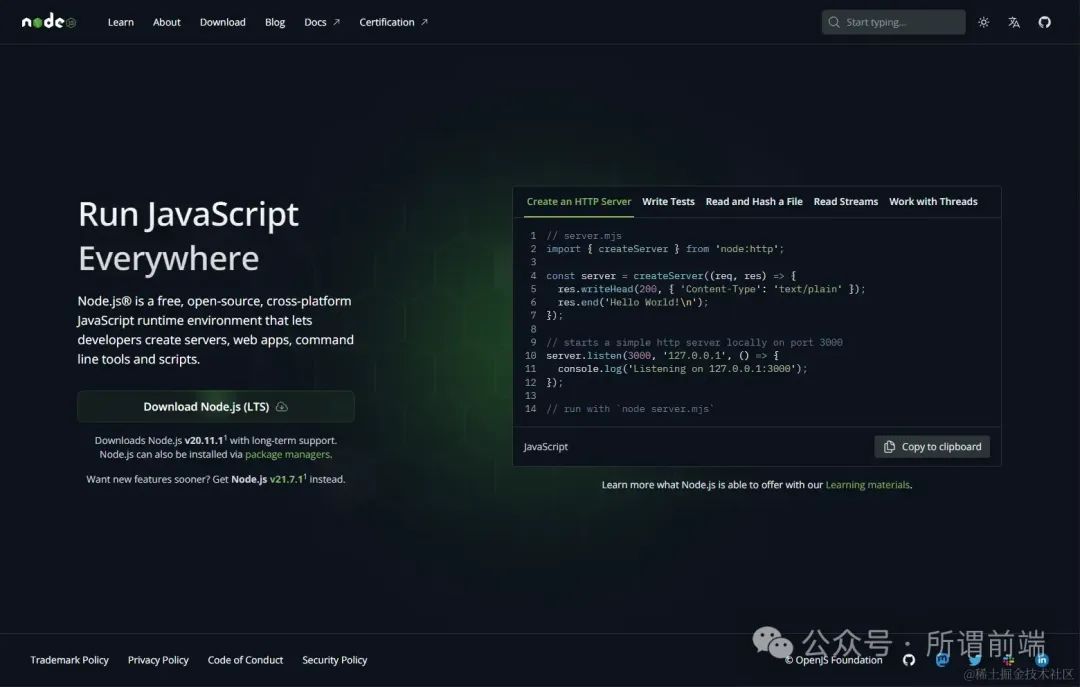Click code line with res.writeHead(200

tap(712, 289)
